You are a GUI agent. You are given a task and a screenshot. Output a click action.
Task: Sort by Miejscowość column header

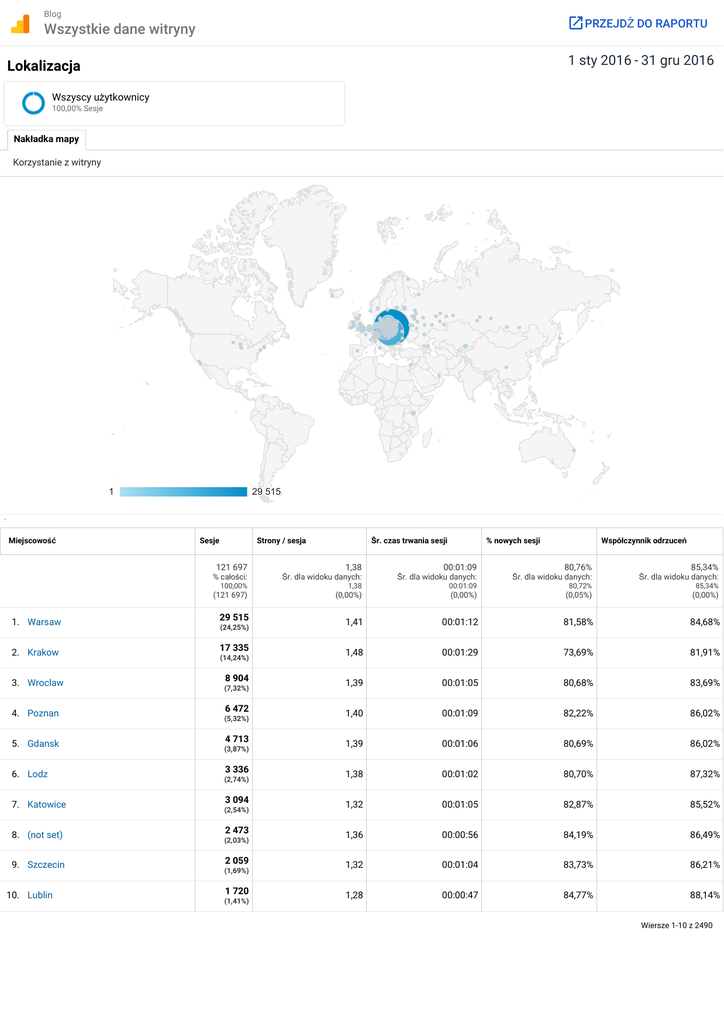32,541
